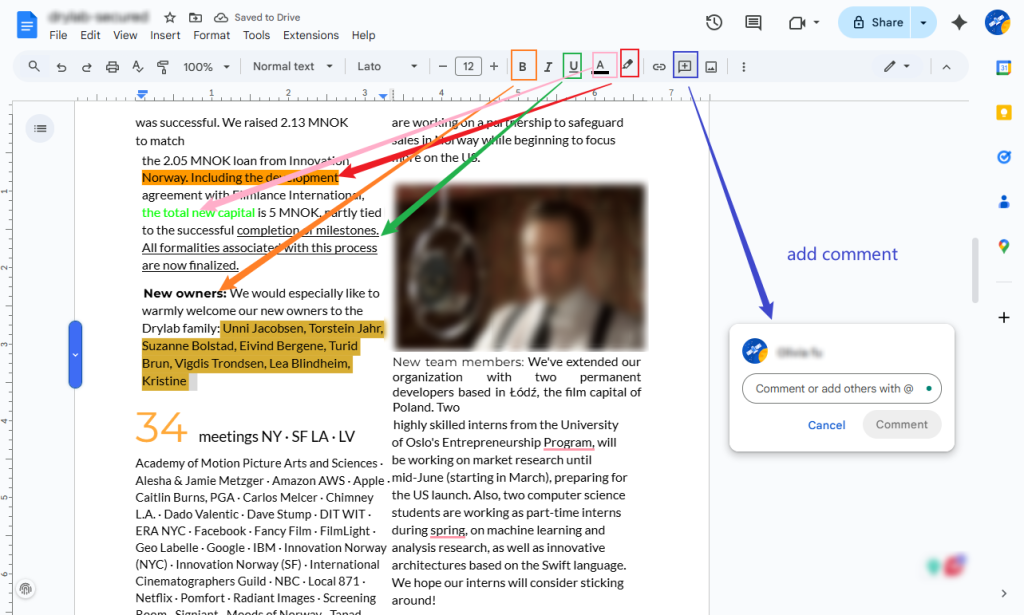
Task: Click the Share button
Action: coord(886,21)
